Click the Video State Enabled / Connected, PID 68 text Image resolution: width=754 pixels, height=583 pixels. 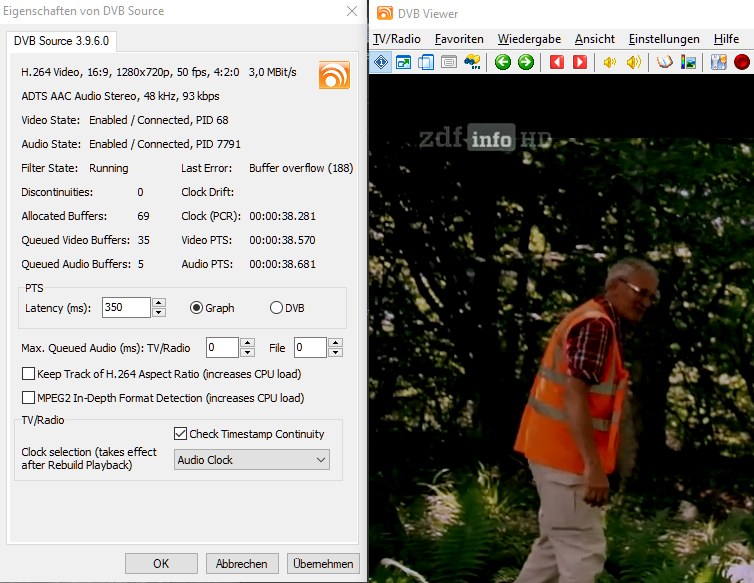[x=159, y=120]
